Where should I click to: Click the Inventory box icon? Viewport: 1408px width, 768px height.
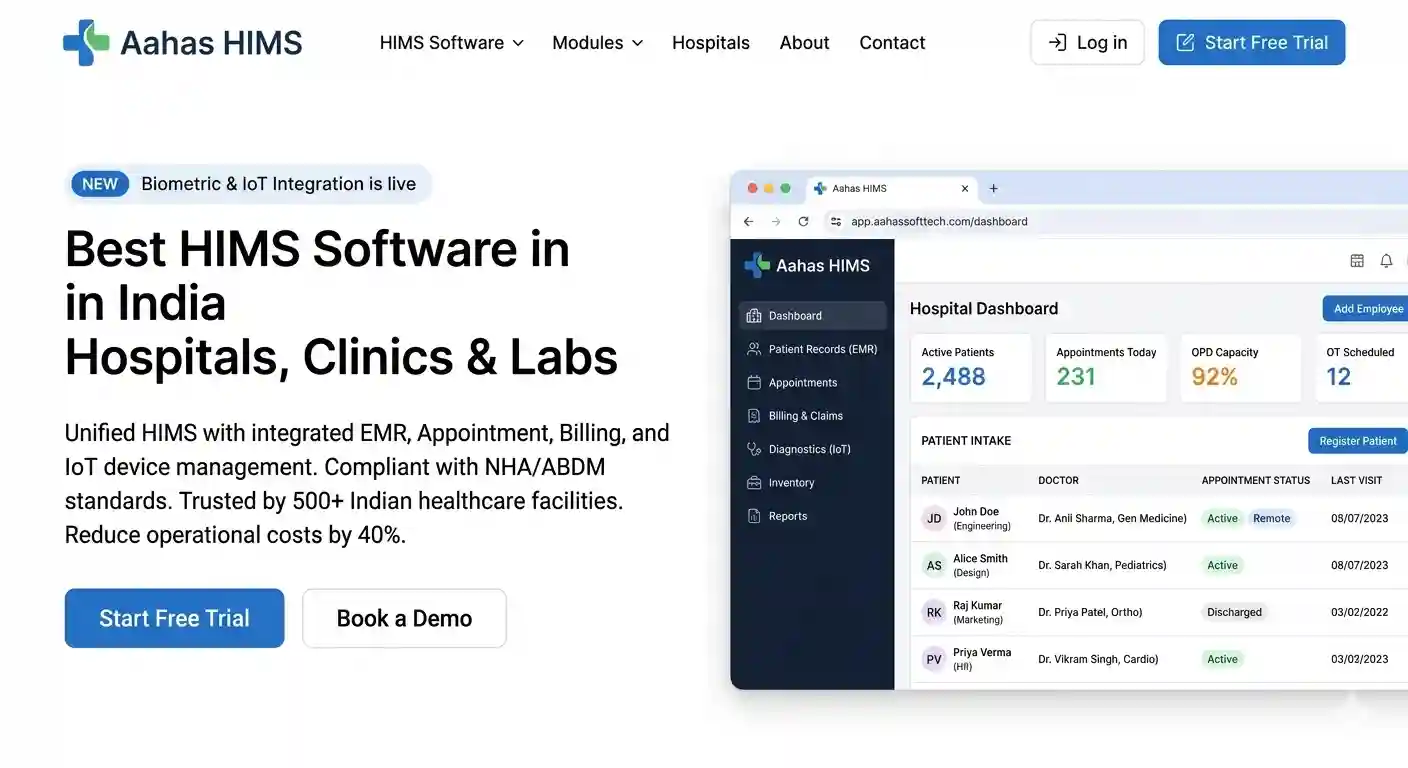tap(754, 483)
